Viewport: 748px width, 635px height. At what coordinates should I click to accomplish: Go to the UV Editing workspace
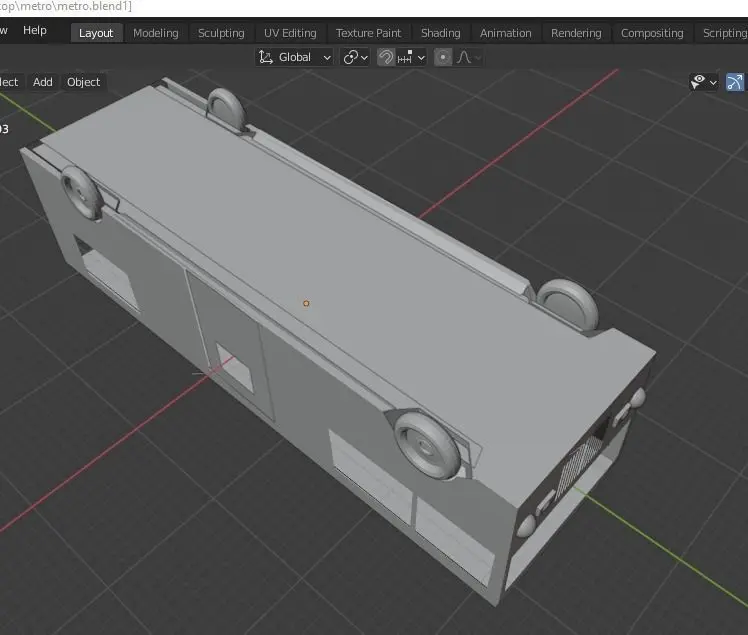(x=290, y=33)
